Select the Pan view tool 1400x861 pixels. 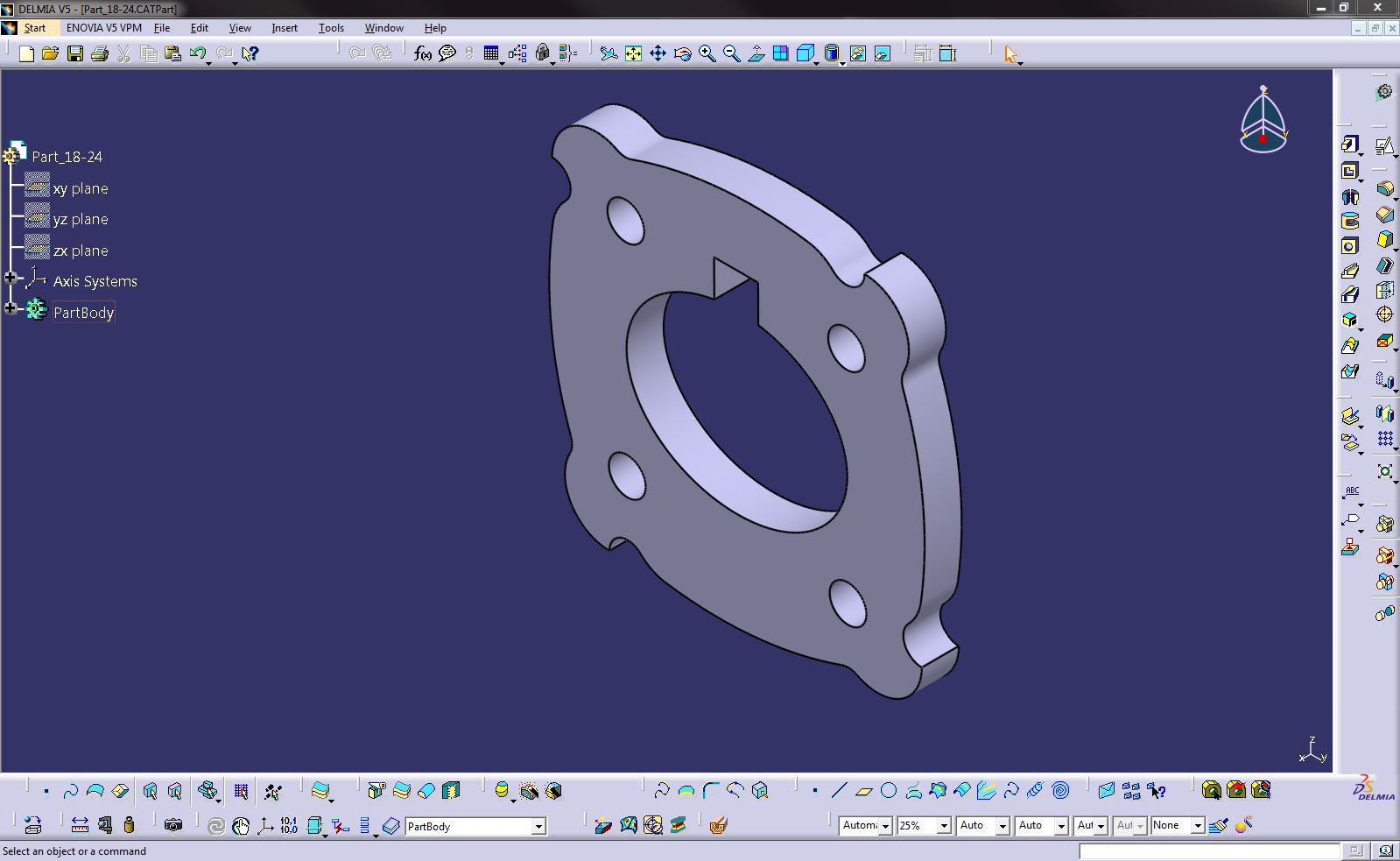(658, 53)
